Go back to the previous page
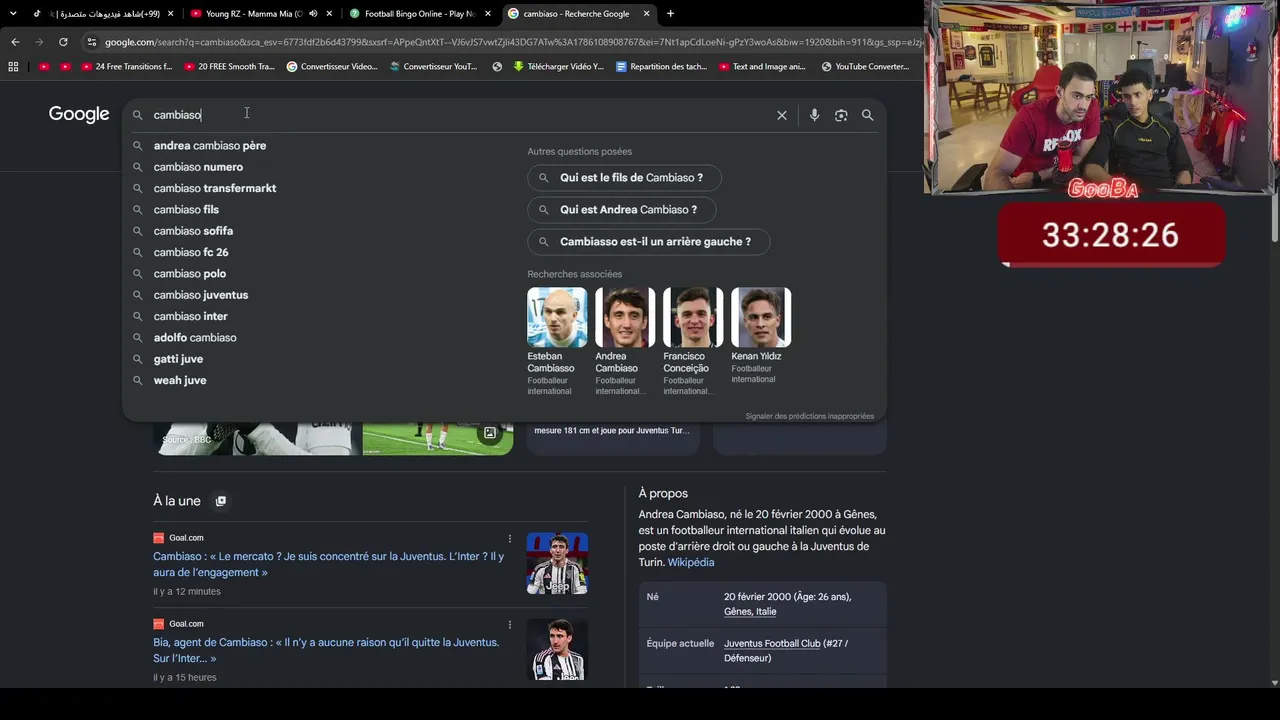Viewport: 1280px width, 720px height. point(15,42)
